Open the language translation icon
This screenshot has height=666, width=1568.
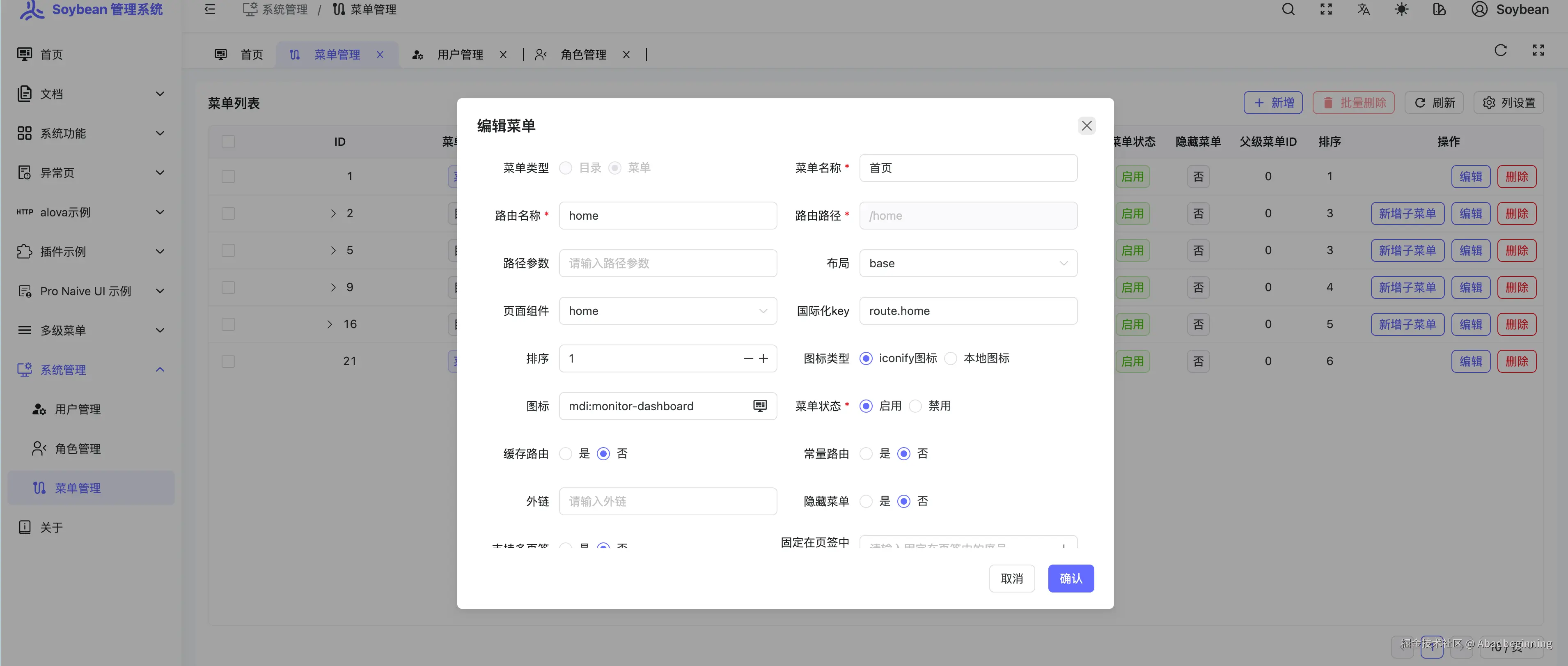coord(1364,10)
